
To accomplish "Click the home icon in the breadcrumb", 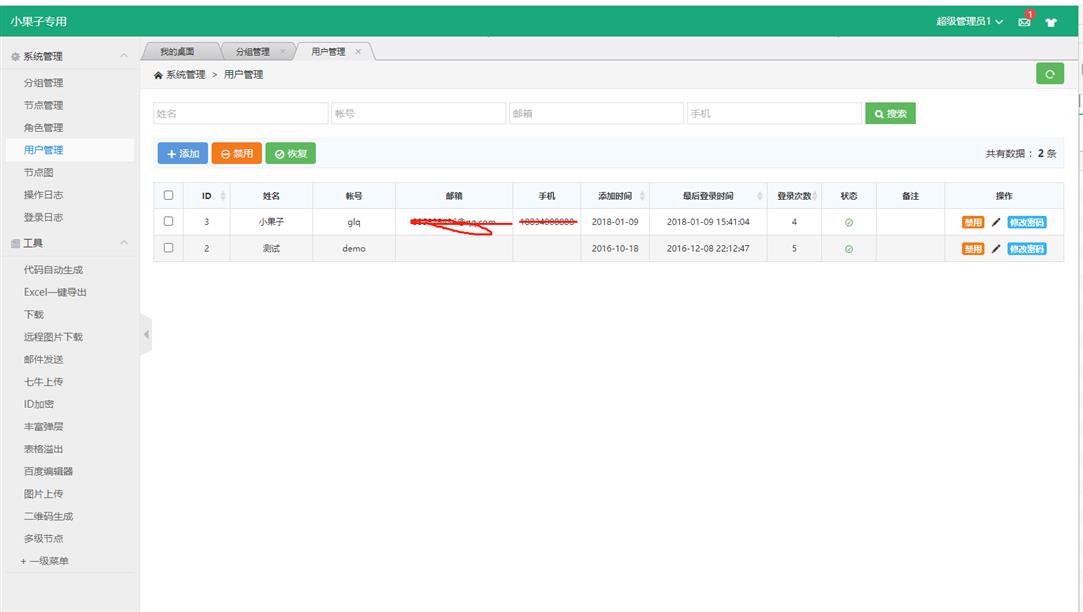I will pyautogui.click(x=158, y=75).
